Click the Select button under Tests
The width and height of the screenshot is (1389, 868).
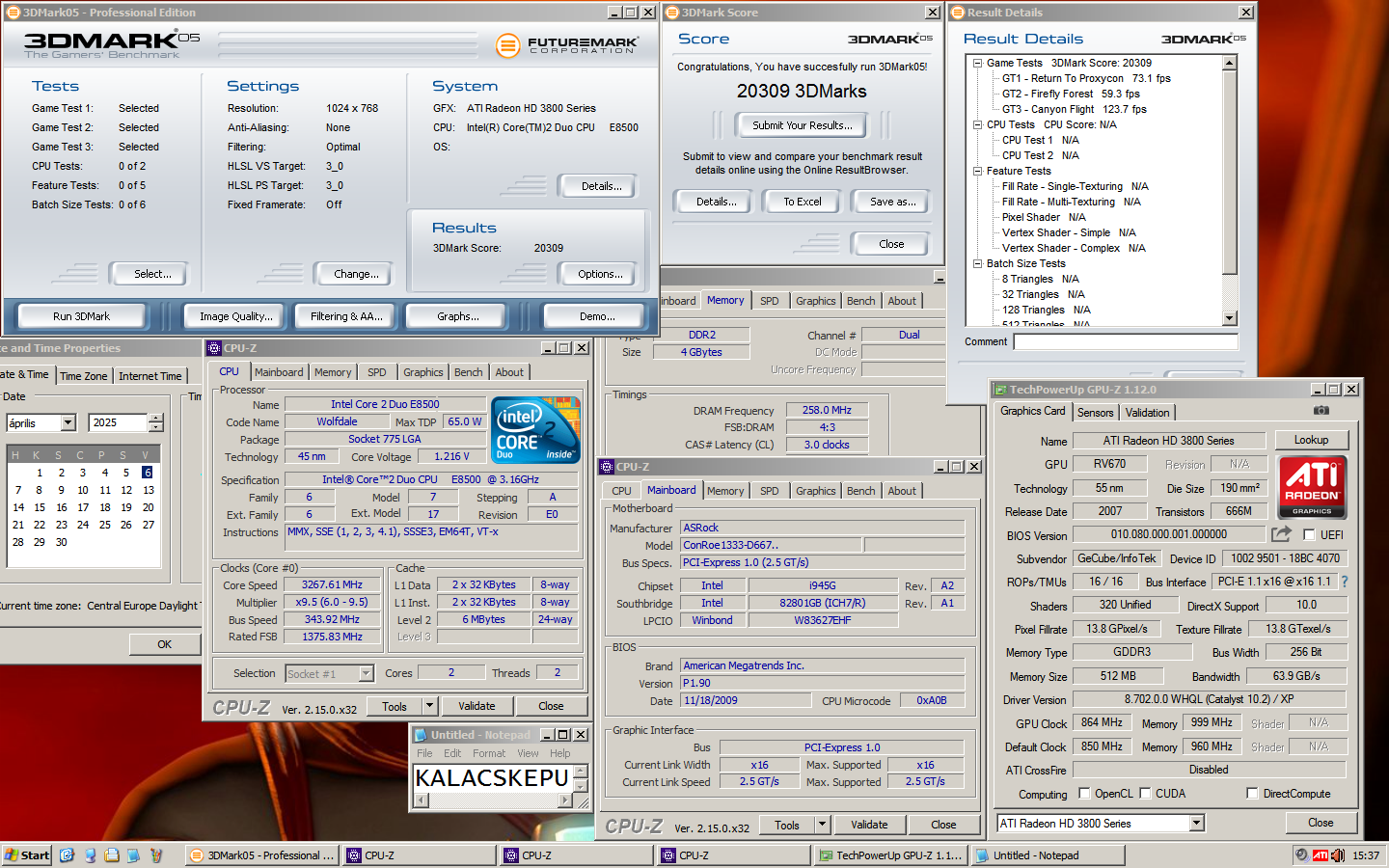click(x=152, y=274)
